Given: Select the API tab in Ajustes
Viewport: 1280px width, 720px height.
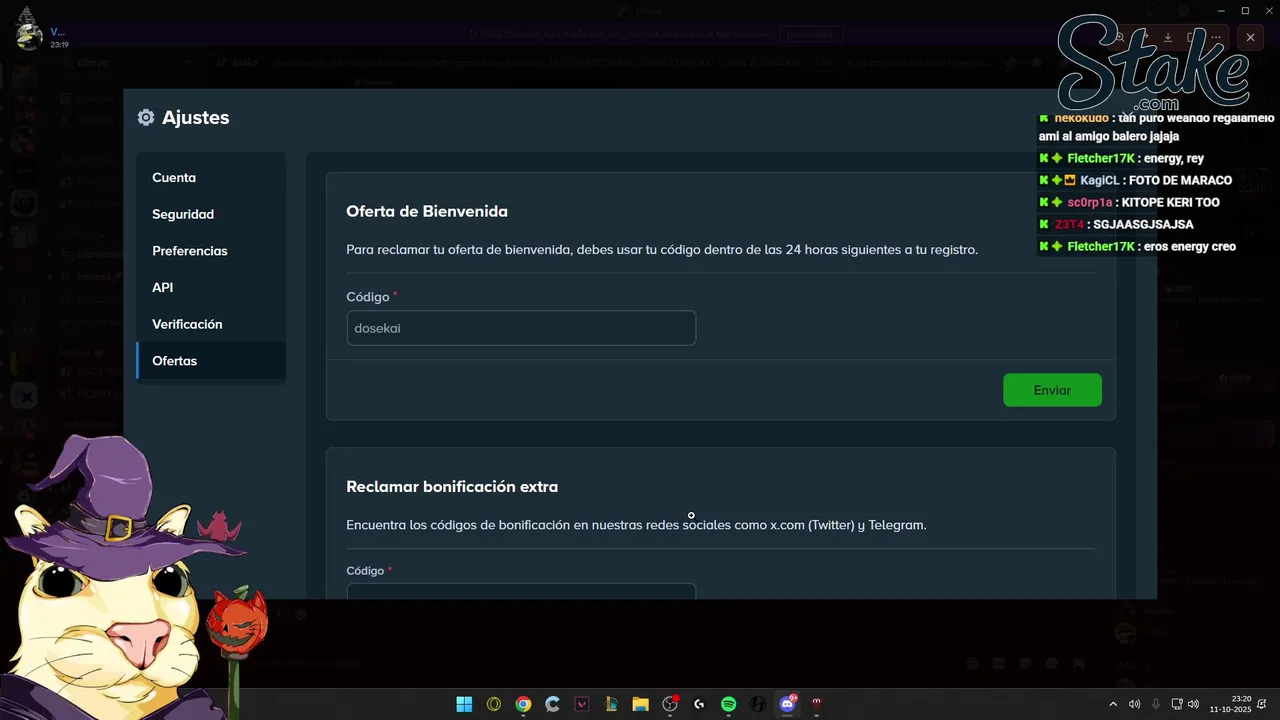Looking at the screenshot, I should (211, 287).
